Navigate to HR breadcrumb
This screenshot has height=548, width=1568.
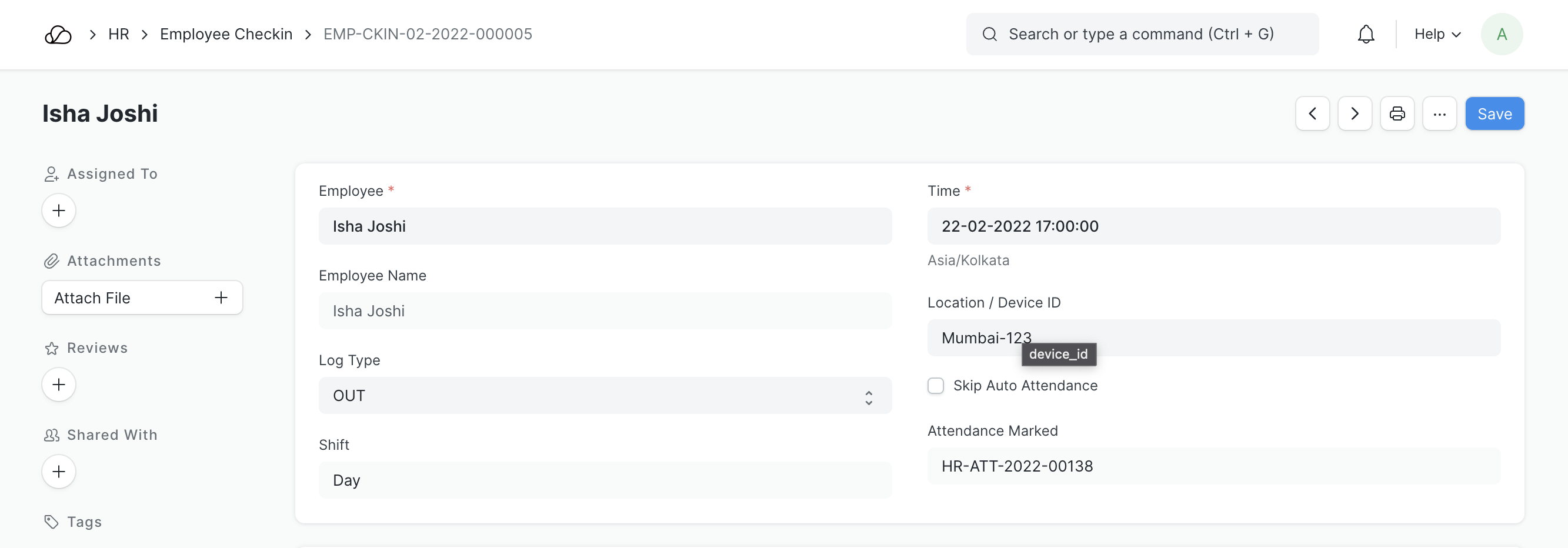[119, 35]
